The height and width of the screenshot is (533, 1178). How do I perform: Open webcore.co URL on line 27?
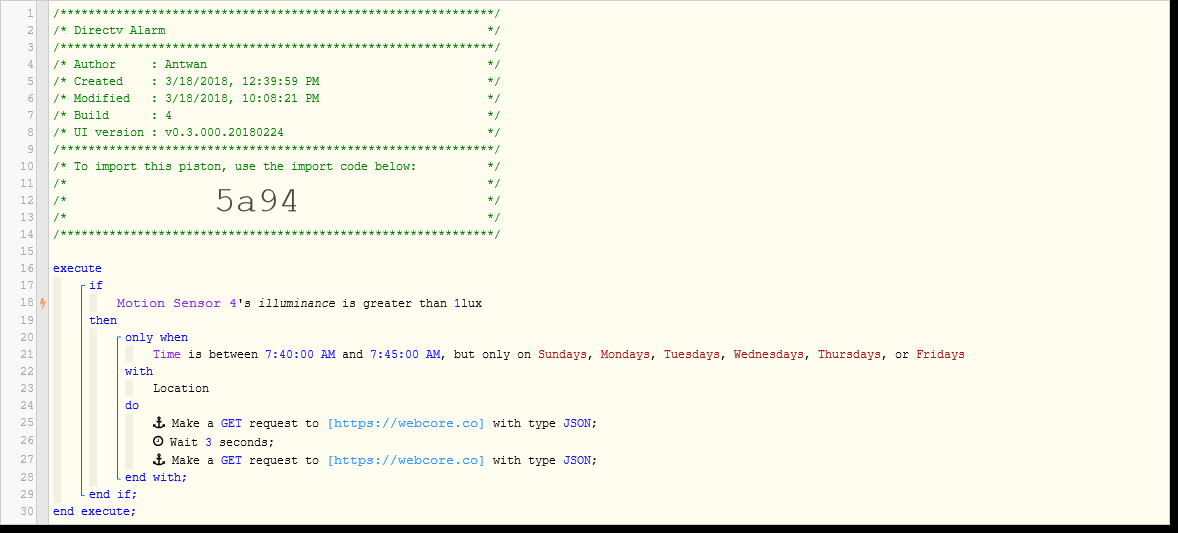(406, 459)
